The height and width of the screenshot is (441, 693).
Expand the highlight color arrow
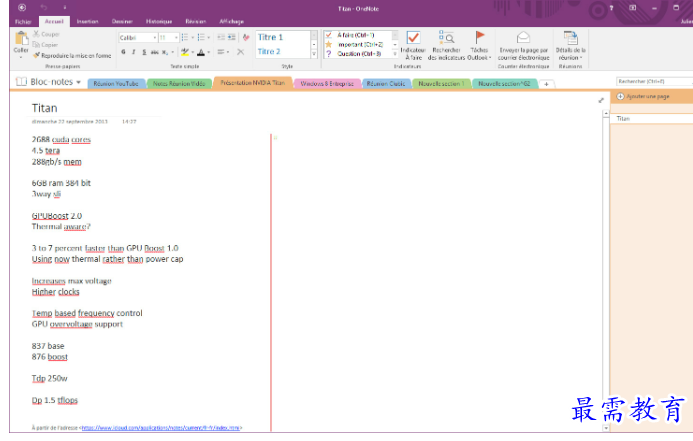pos(193,52)
